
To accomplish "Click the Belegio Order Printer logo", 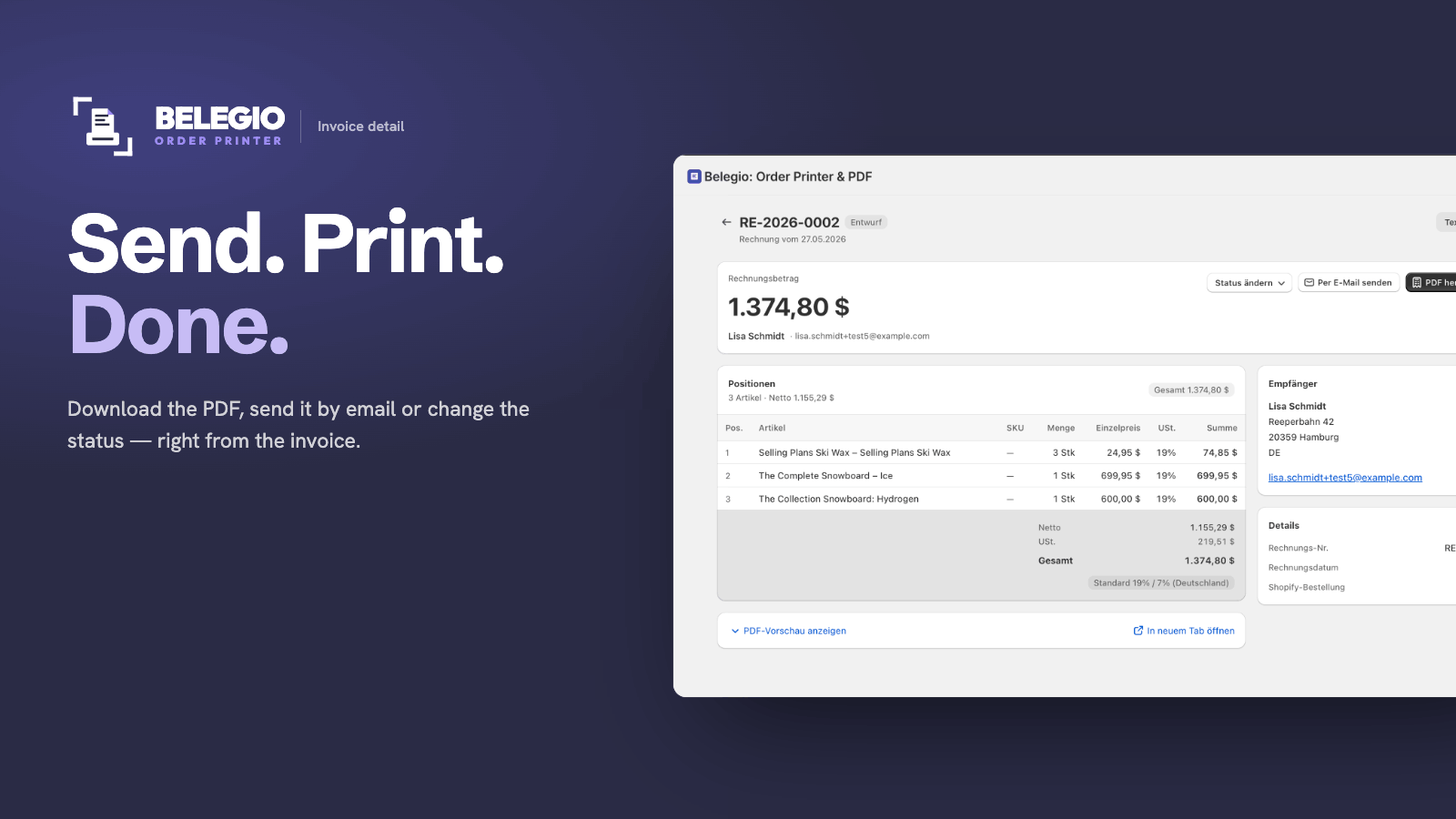I will [178, 126].
